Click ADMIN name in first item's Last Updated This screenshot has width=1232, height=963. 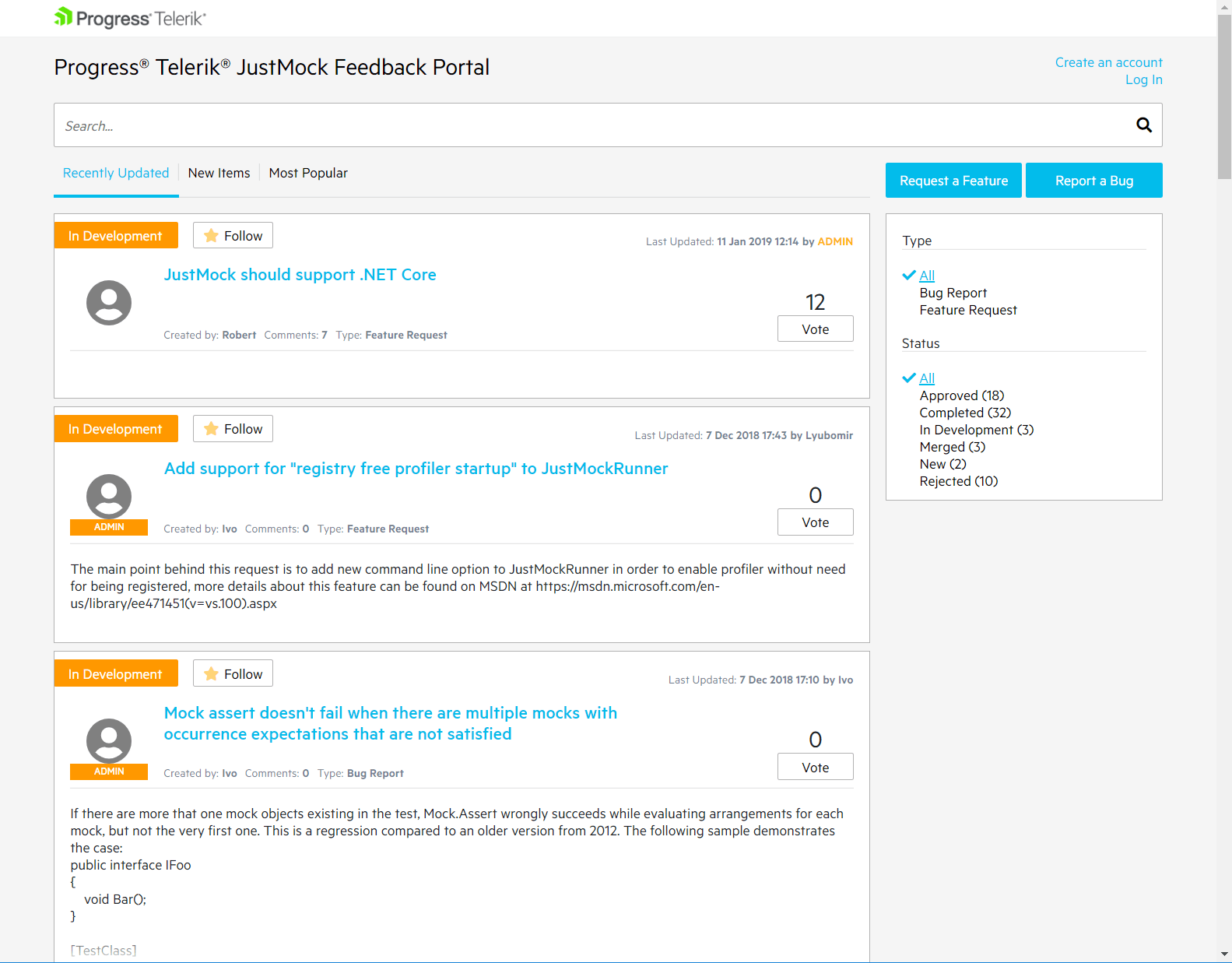click(x=835, y=242)
